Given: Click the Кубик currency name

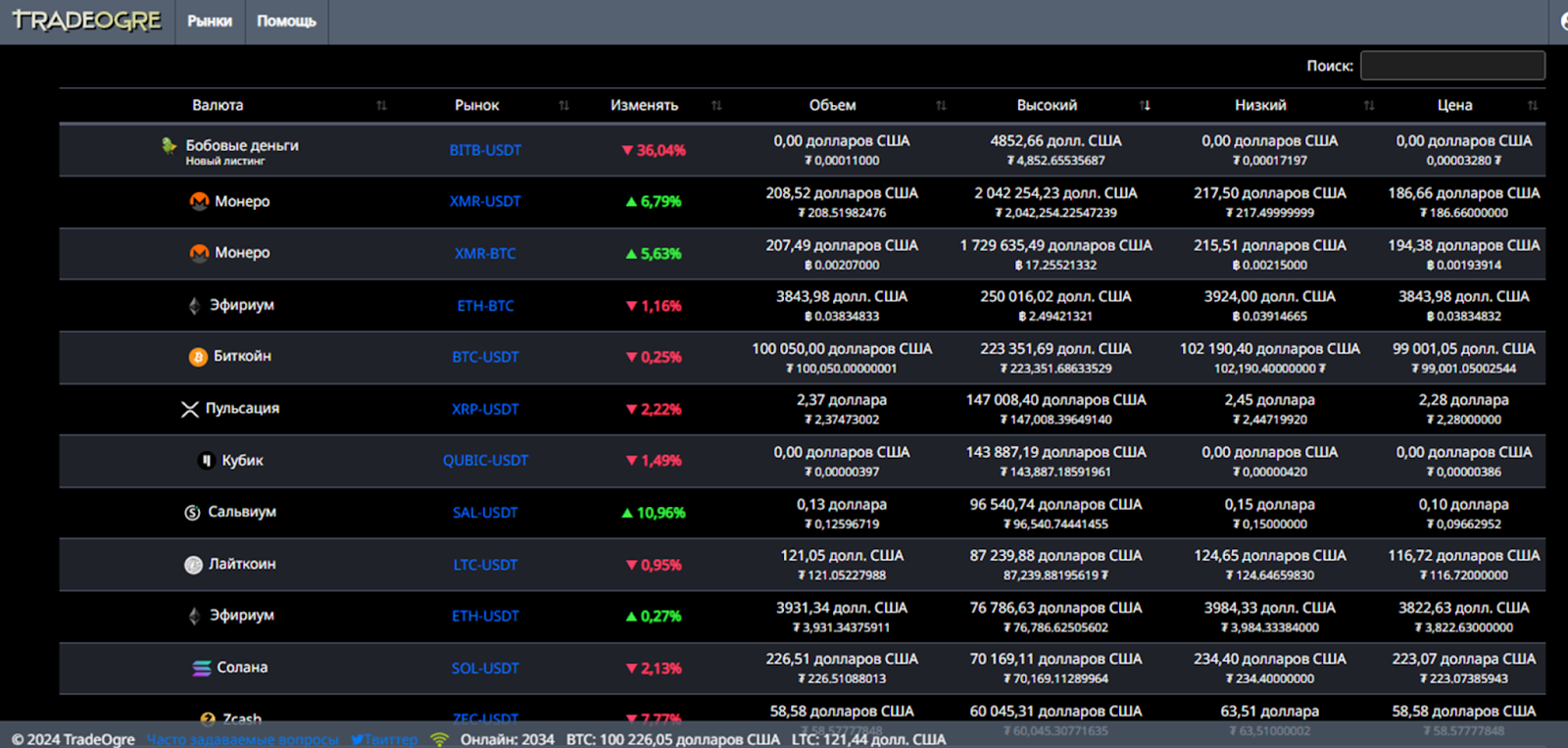Looking at the screenshot, I should pyautogui.click(x=242, y=460).
